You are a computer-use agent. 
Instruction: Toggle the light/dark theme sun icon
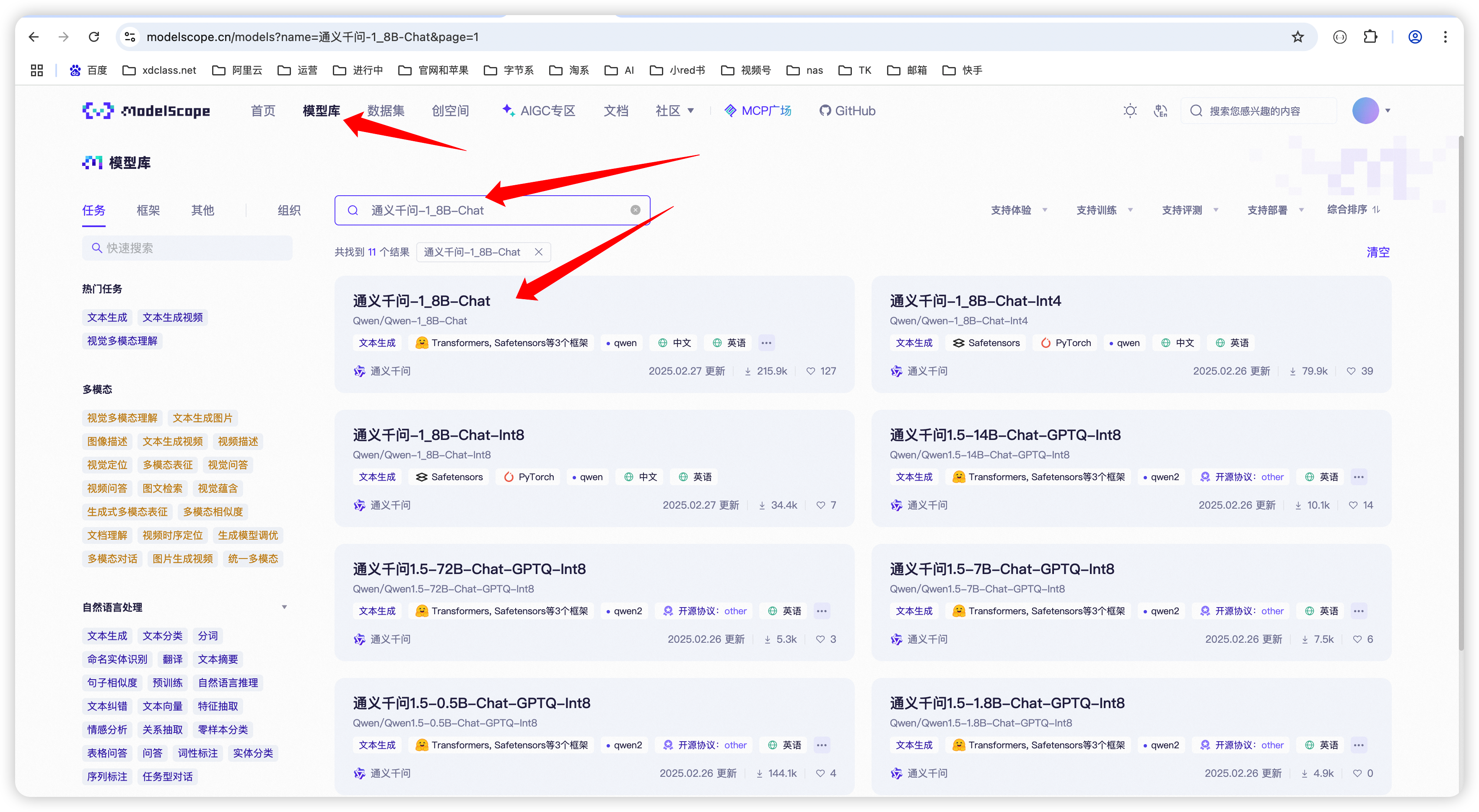1129,111
